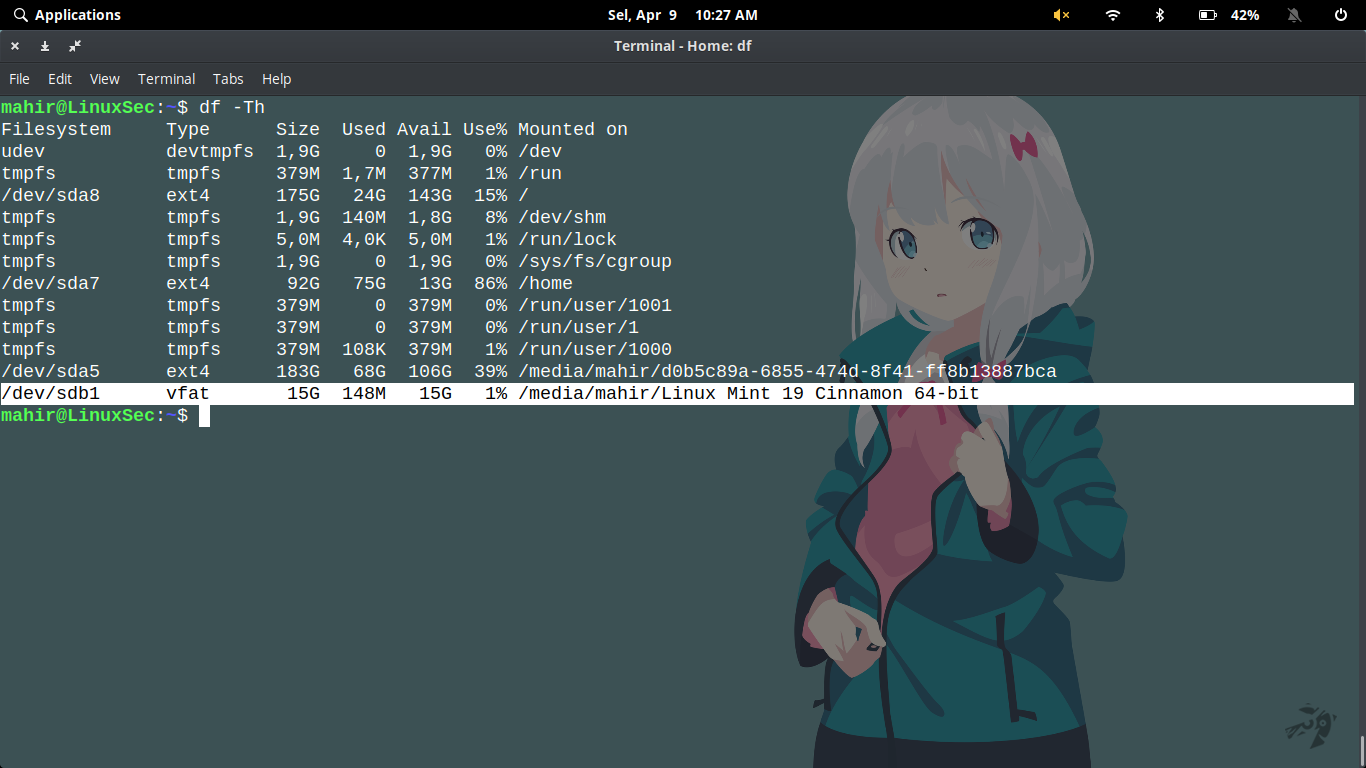Click the 'Use%' column header

point(485,129)
